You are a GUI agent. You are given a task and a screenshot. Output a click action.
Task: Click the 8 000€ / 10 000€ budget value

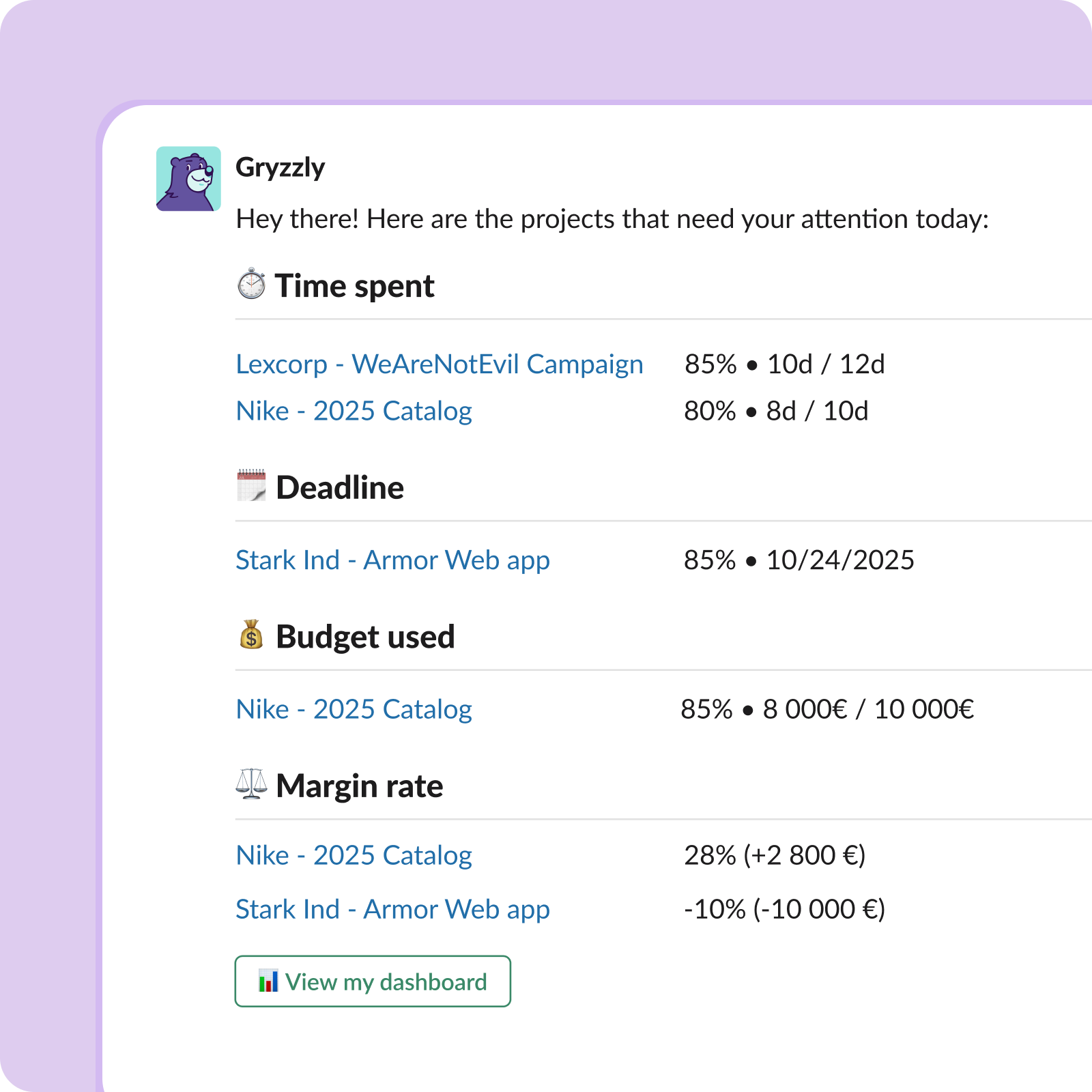(868, 709)
